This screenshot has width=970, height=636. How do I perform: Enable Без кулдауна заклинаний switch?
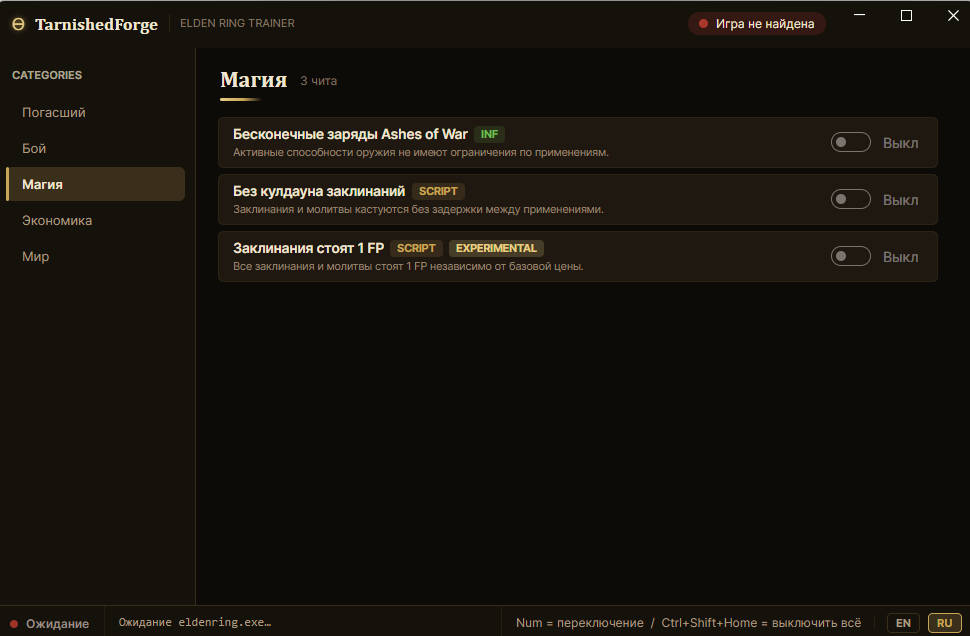[851, 199]
